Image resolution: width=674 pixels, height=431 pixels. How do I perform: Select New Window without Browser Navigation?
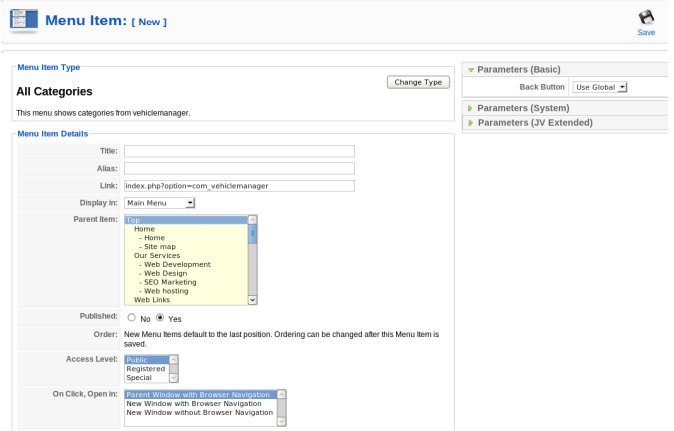click(x=201, y=413)
